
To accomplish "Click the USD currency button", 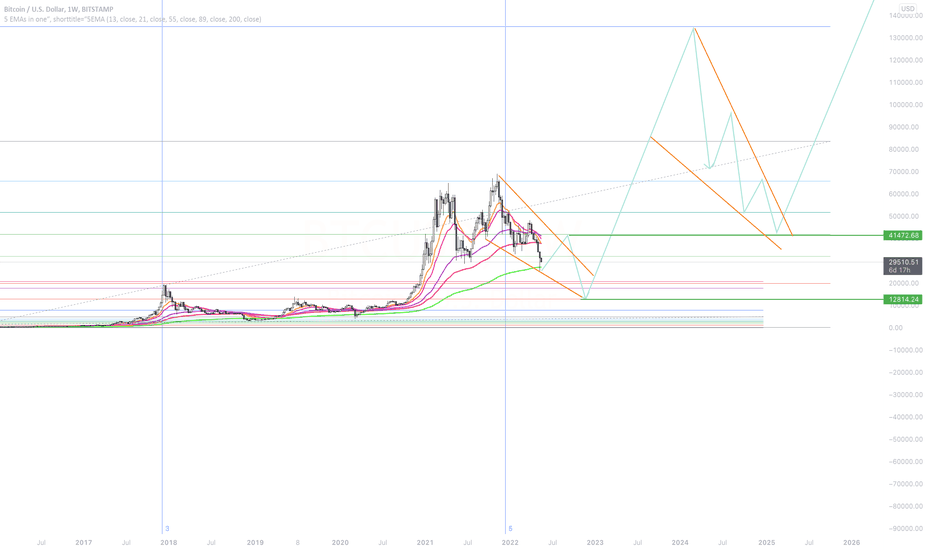I will click(907, 8).
